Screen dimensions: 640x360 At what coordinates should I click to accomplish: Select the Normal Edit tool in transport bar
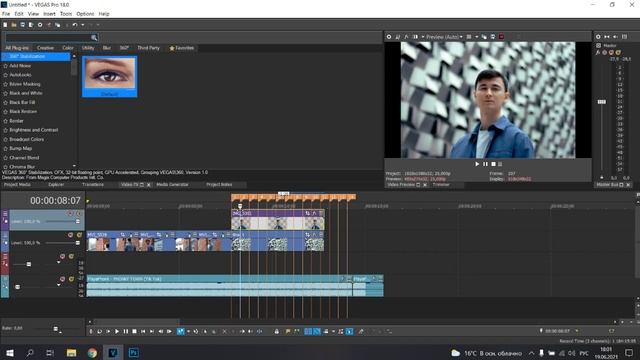point(180,331)
